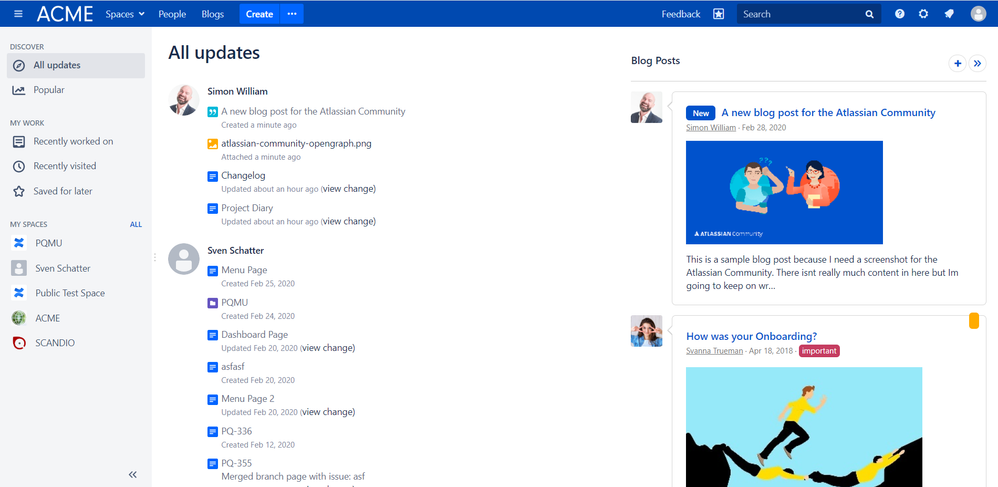Open the Changelog page

coord(243,175)
